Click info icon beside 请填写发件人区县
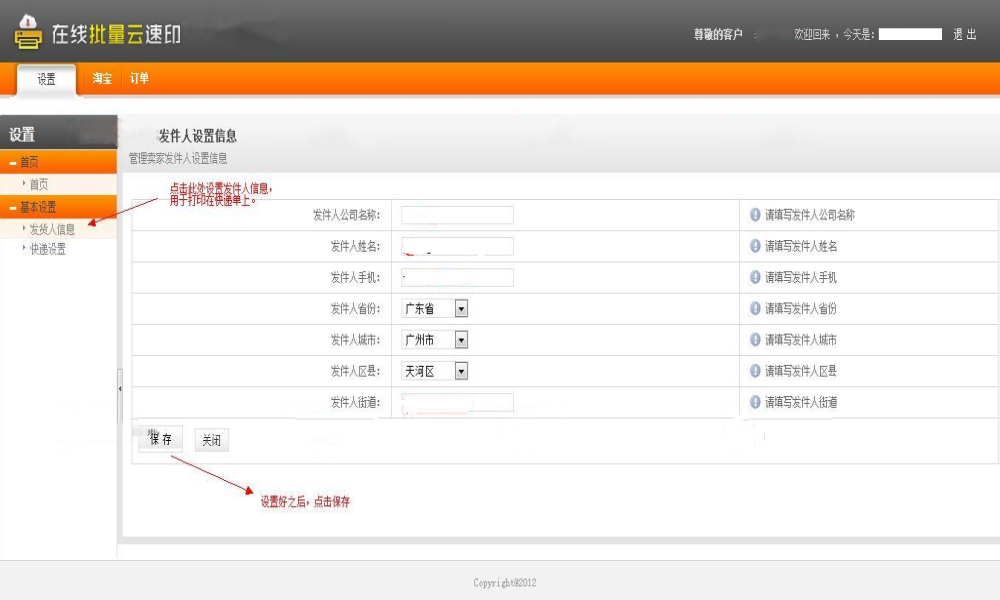1000x600 pixels. tap(755, 371)
